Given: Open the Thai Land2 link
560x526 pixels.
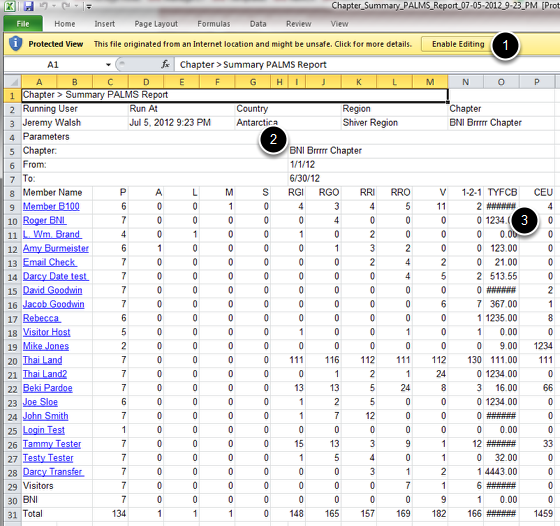Looking at the screenshot, I should click(45, 374).
